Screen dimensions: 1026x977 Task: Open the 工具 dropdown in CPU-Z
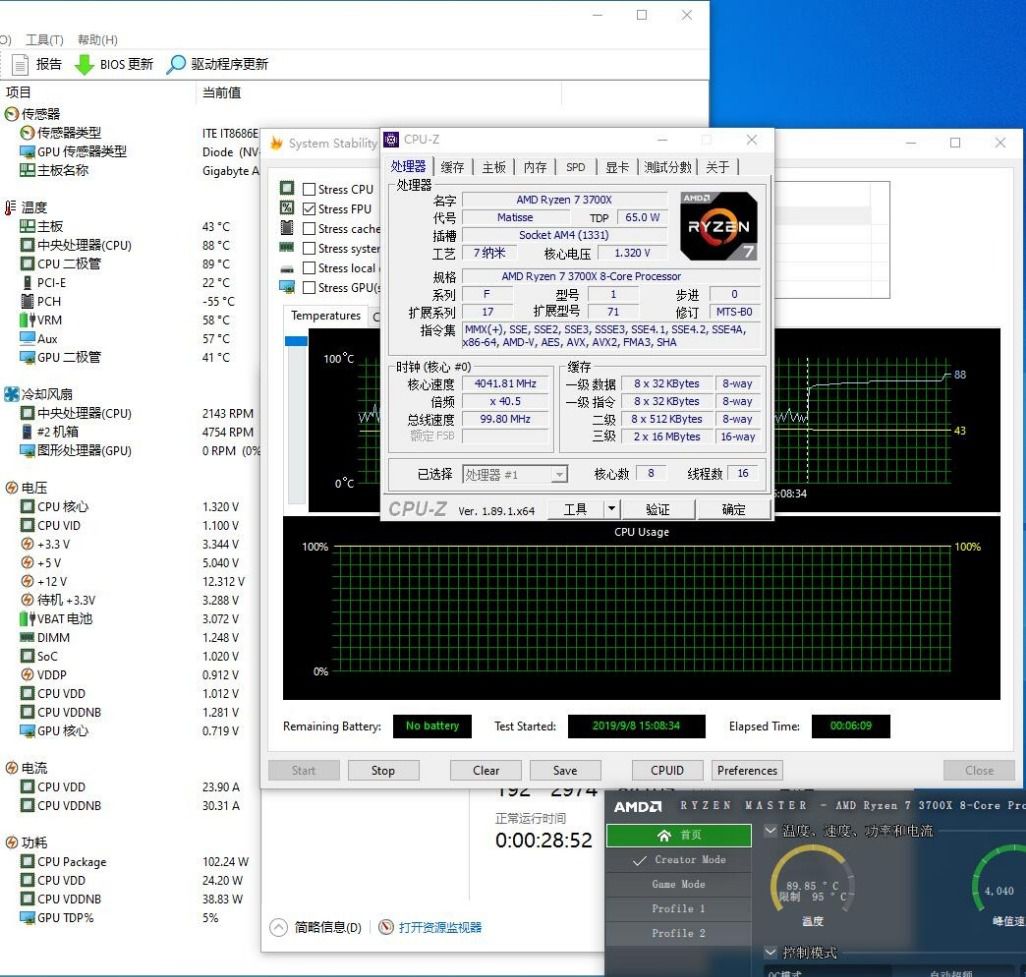tap(584, 508)
